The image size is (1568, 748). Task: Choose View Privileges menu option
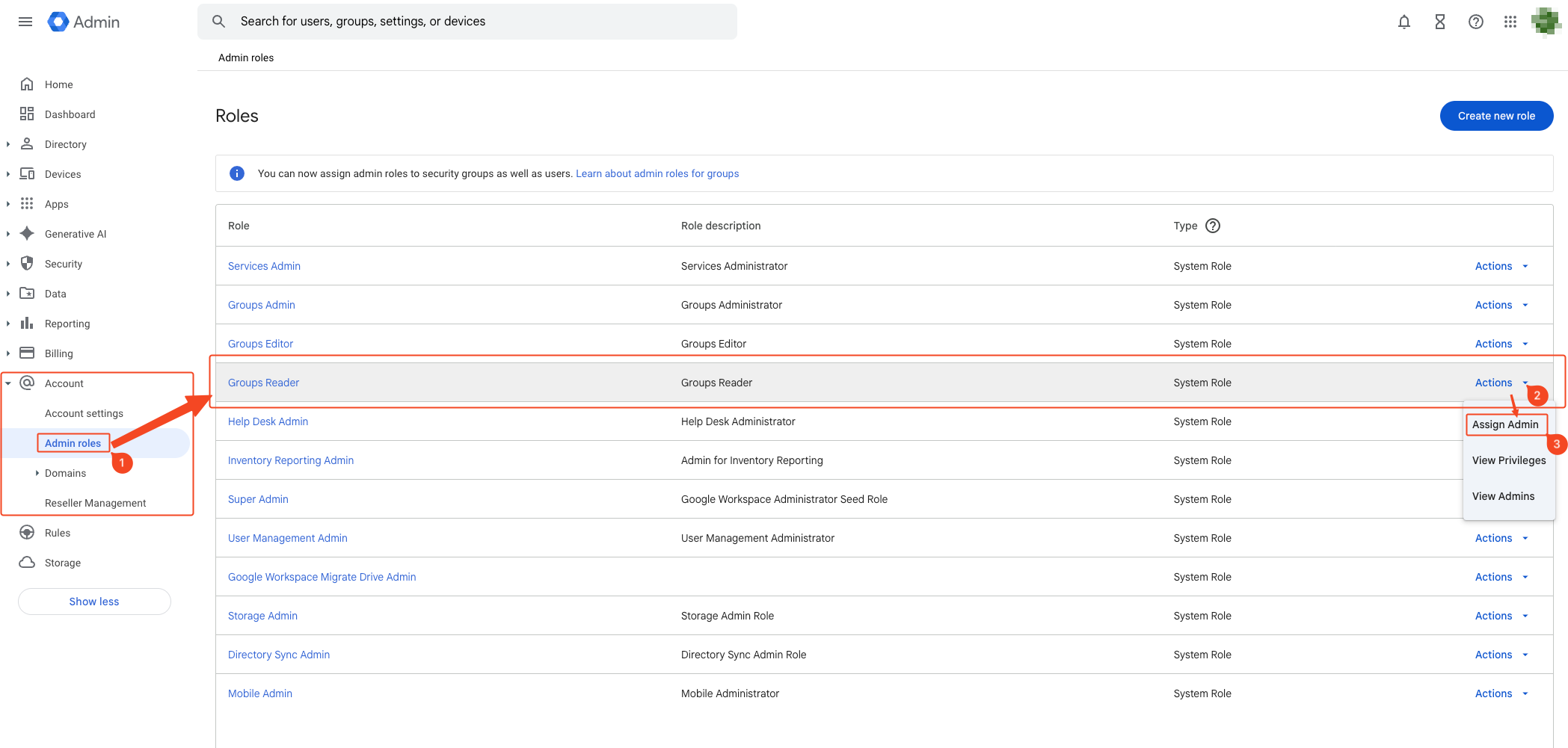coord(1508,460)
